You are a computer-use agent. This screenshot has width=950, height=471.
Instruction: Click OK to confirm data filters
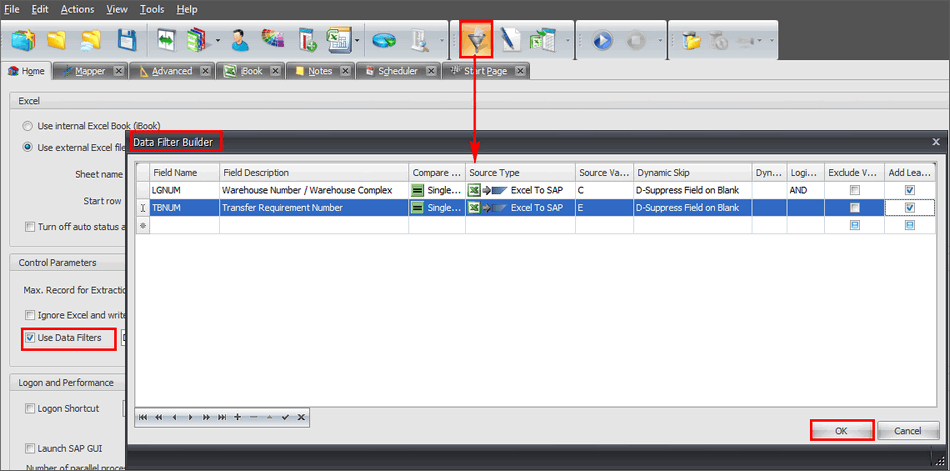(841, 430)
